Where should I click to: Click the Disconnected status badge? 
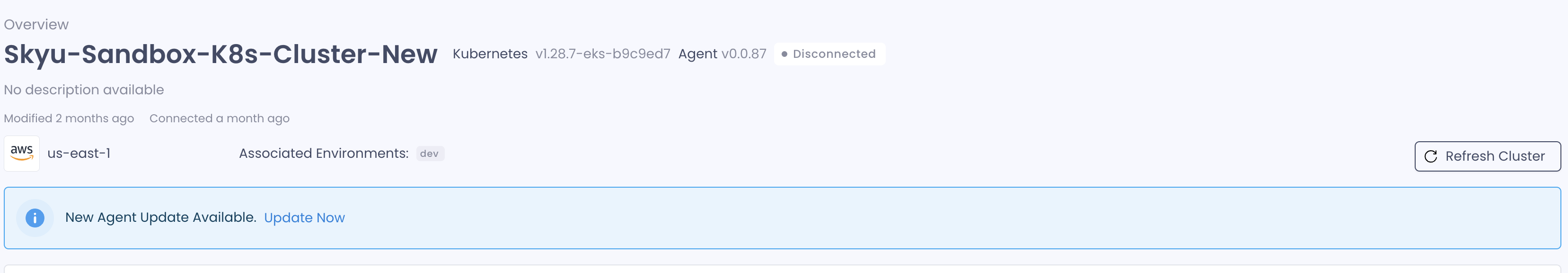(x=829, y=54)
